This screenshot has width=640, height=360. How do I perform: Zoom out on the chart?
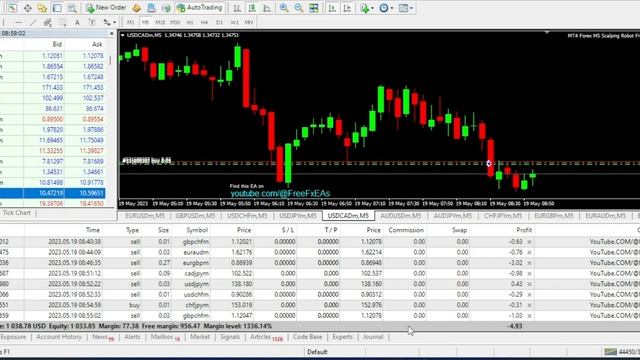[x=299, y=8]
